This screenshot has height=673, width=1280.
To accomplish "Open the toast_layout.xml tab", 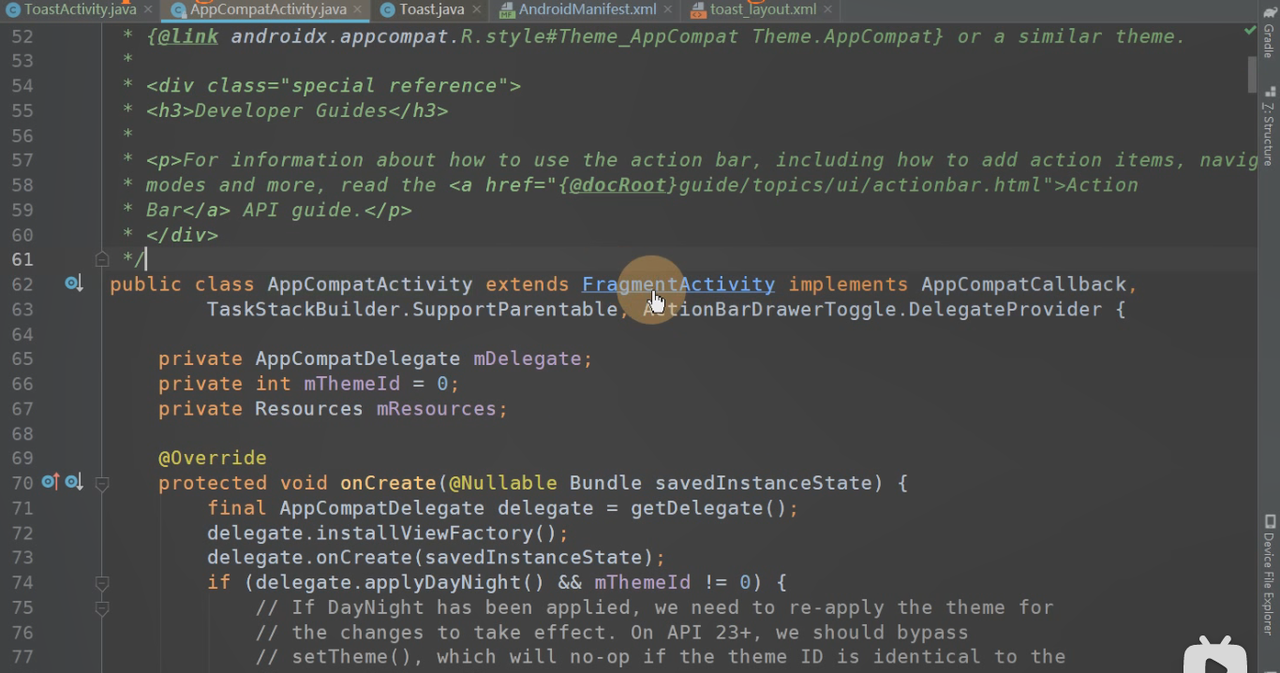I will pyautogui.click(x=763, y=9).
